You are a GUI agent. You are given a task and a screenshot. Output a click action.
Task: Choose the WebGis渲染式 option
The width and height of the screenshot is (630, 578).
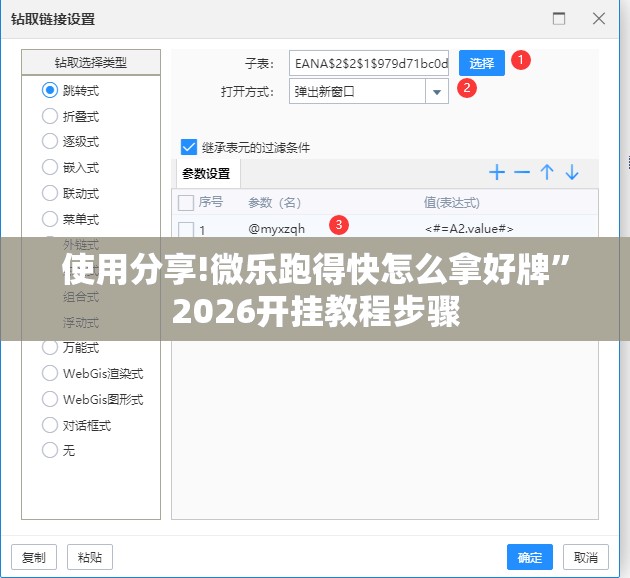click(50, 373)
